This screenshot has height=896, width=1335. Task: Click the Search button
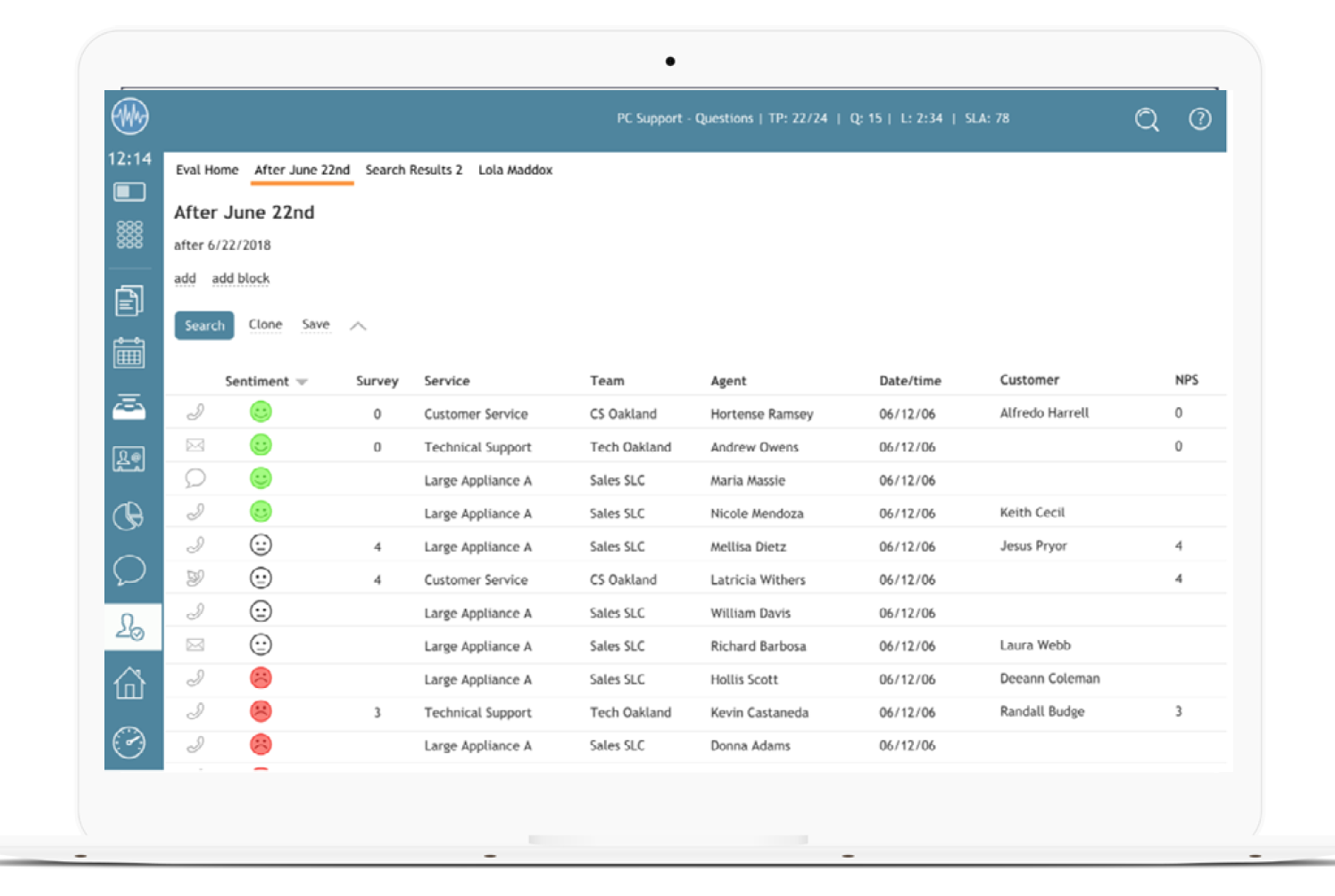click(x=204, y=326)
